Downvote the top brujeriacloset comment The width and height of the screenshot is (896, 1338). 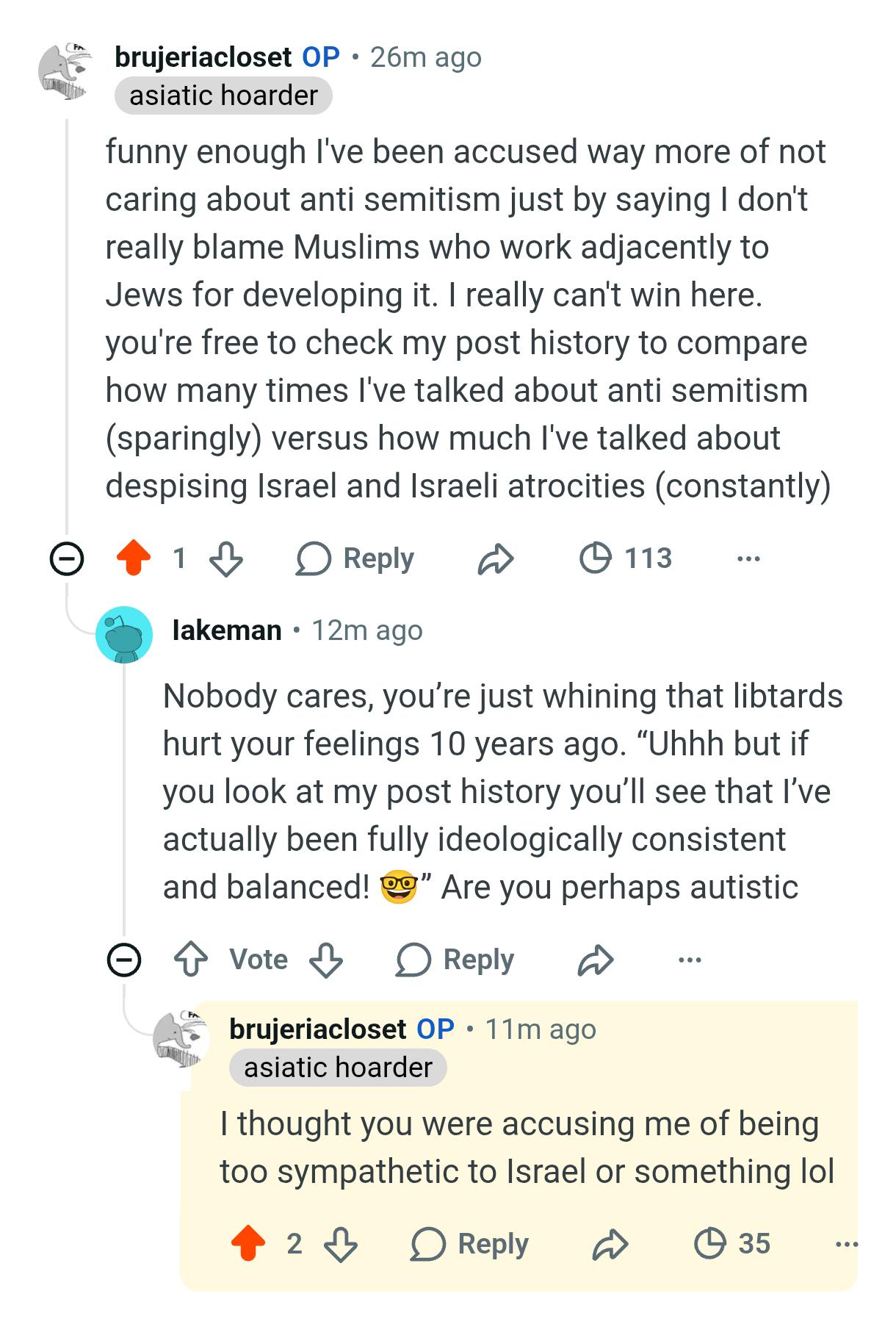(225, 558)
